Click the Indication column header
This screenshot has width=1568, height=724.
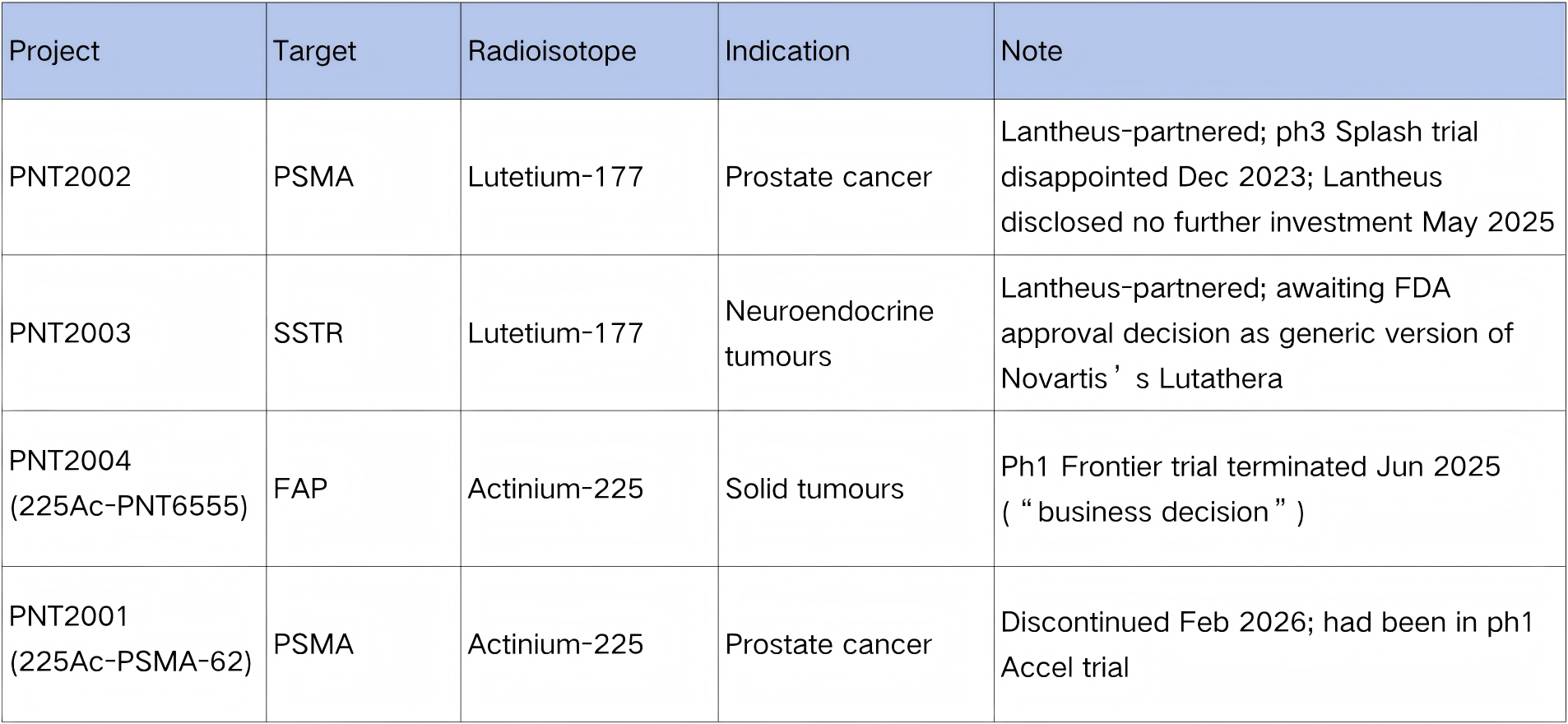[x=787, y=51]
